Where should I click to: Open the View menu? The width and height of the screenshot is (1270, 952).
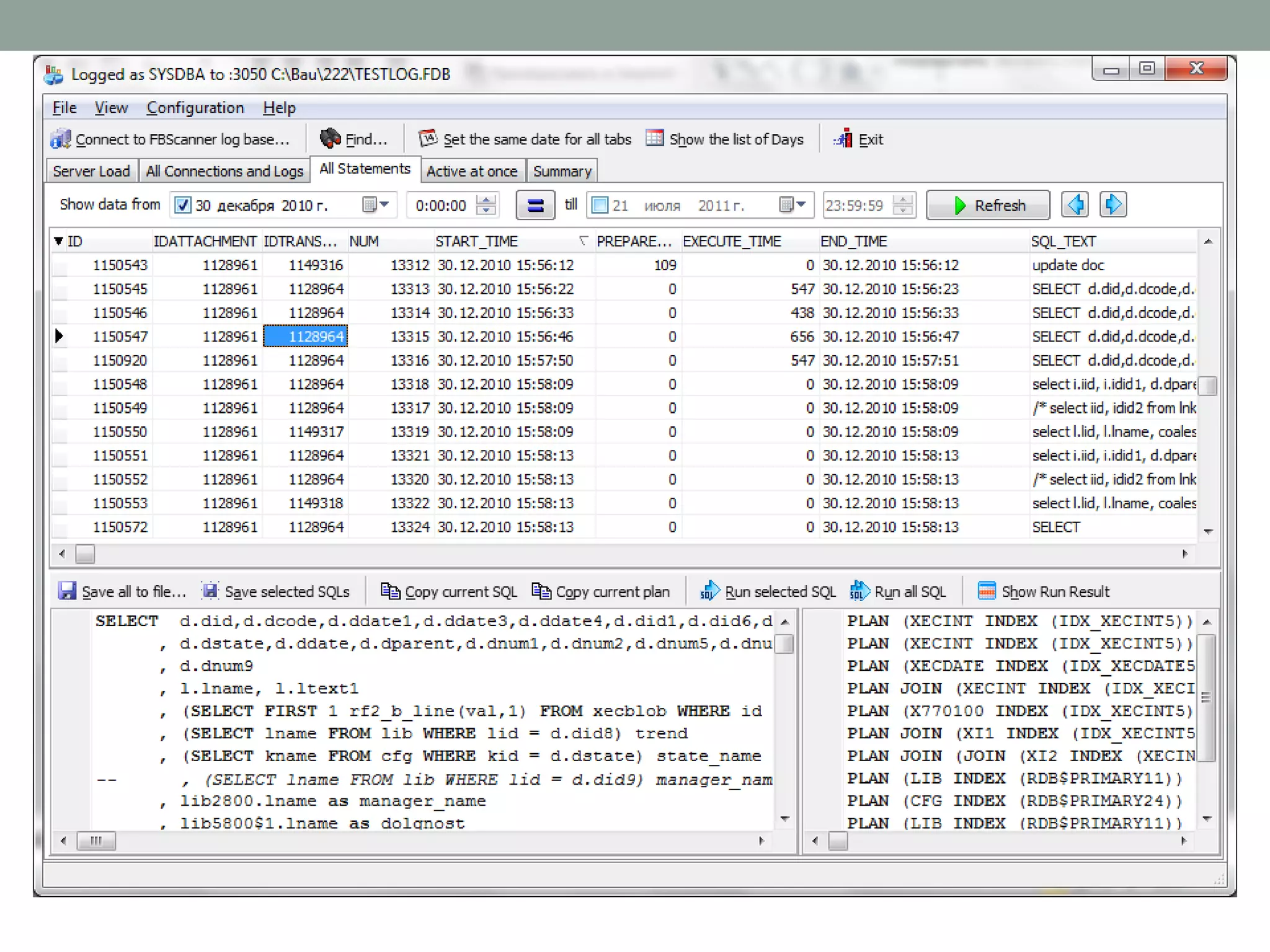coord(111,108)
